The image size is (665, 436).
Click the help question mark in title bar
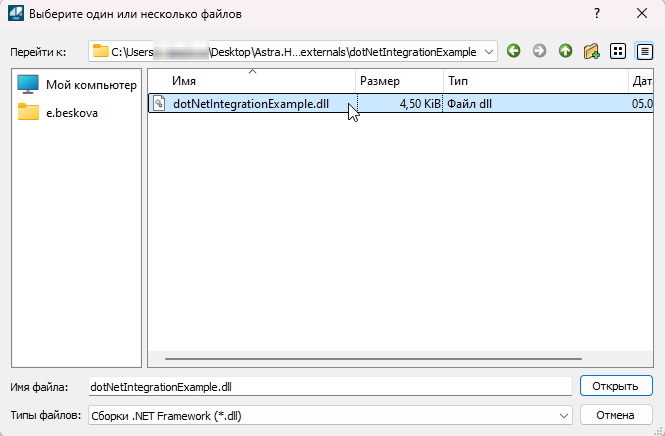597,14
